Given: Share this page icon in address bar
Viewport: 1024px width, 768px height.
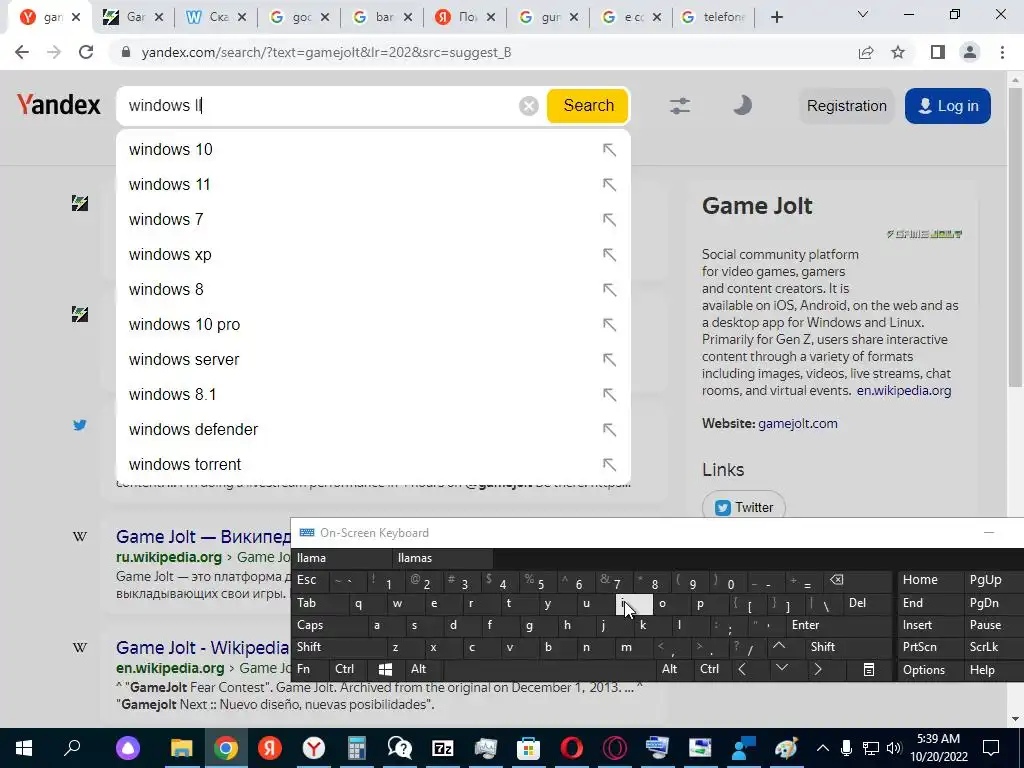Looking at the screenshot, I should click(866, 52).
